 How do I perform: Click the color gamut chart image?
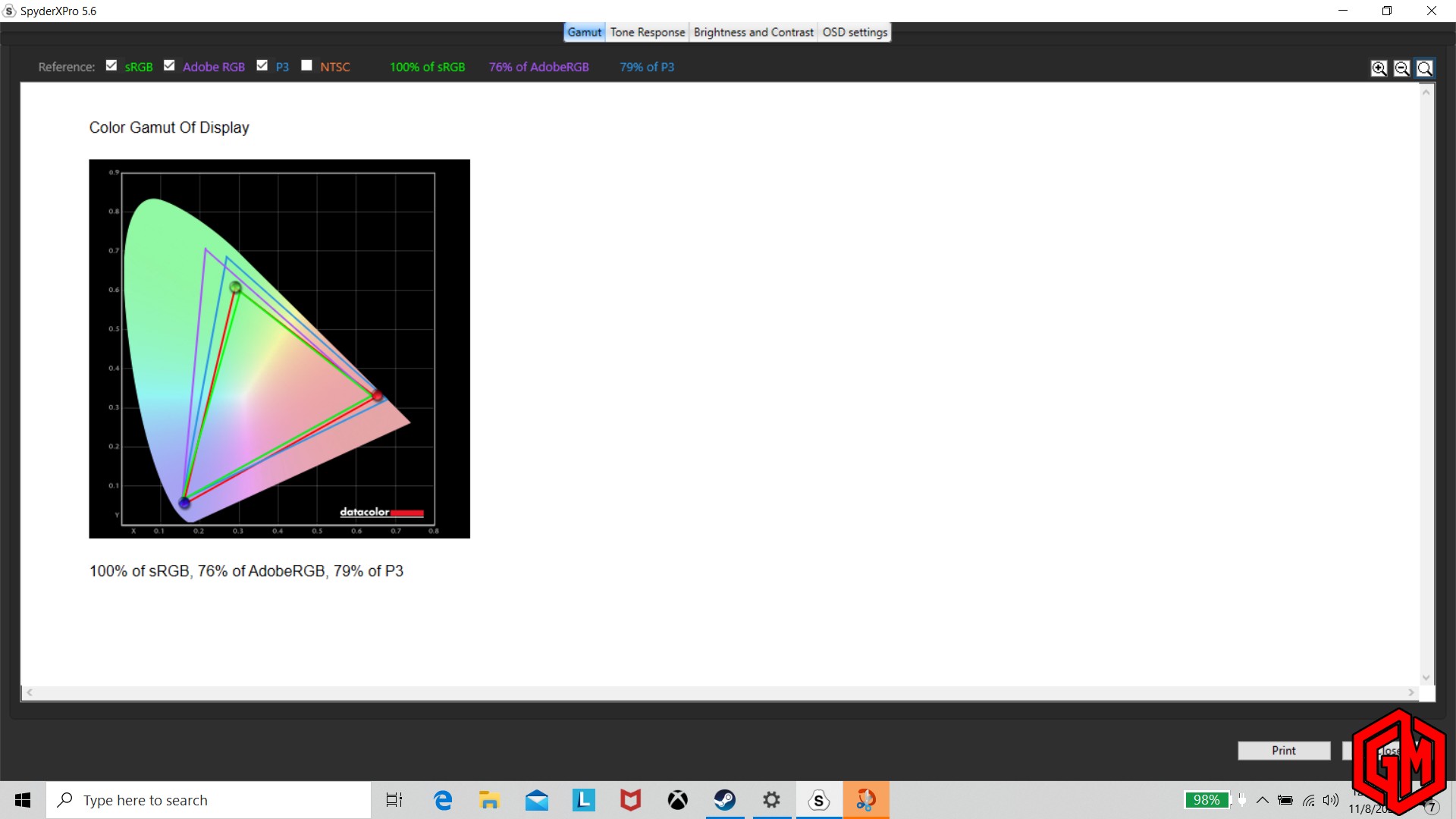coord(279,349)
